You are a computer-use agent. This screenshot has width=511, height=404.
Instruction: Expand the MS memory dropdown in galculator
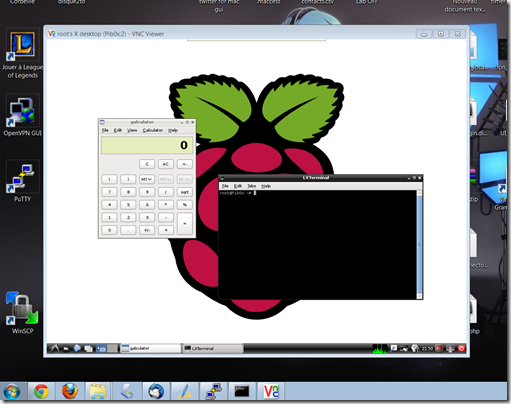pos(147,179)
